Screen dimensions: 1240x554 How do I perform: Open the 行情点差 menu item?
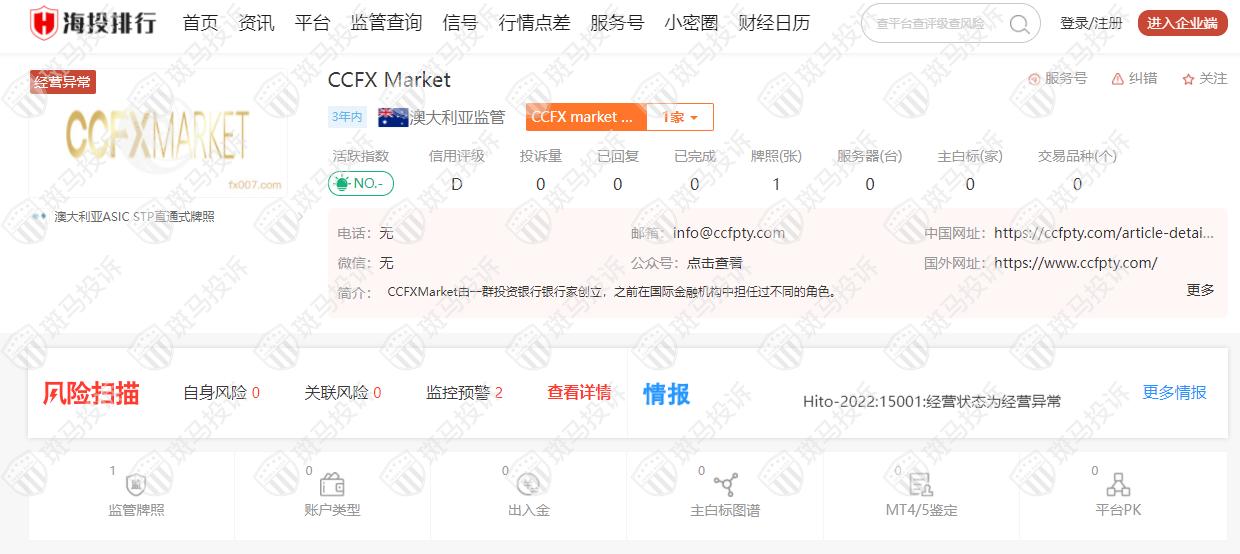pyautogui.click(x=534, y=23)
